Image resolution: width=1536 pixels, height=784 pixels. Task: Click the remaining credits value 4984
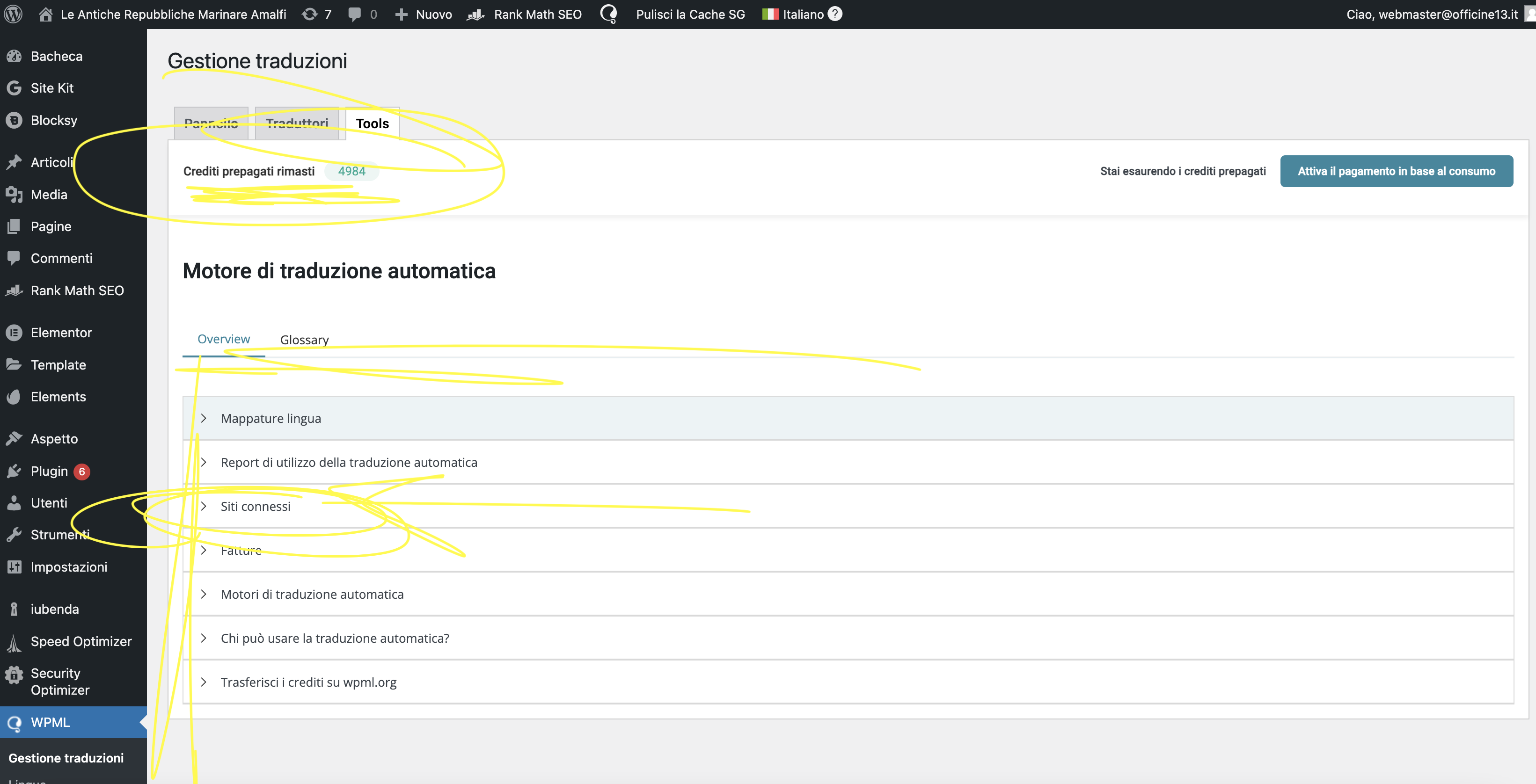pos(352,171)
